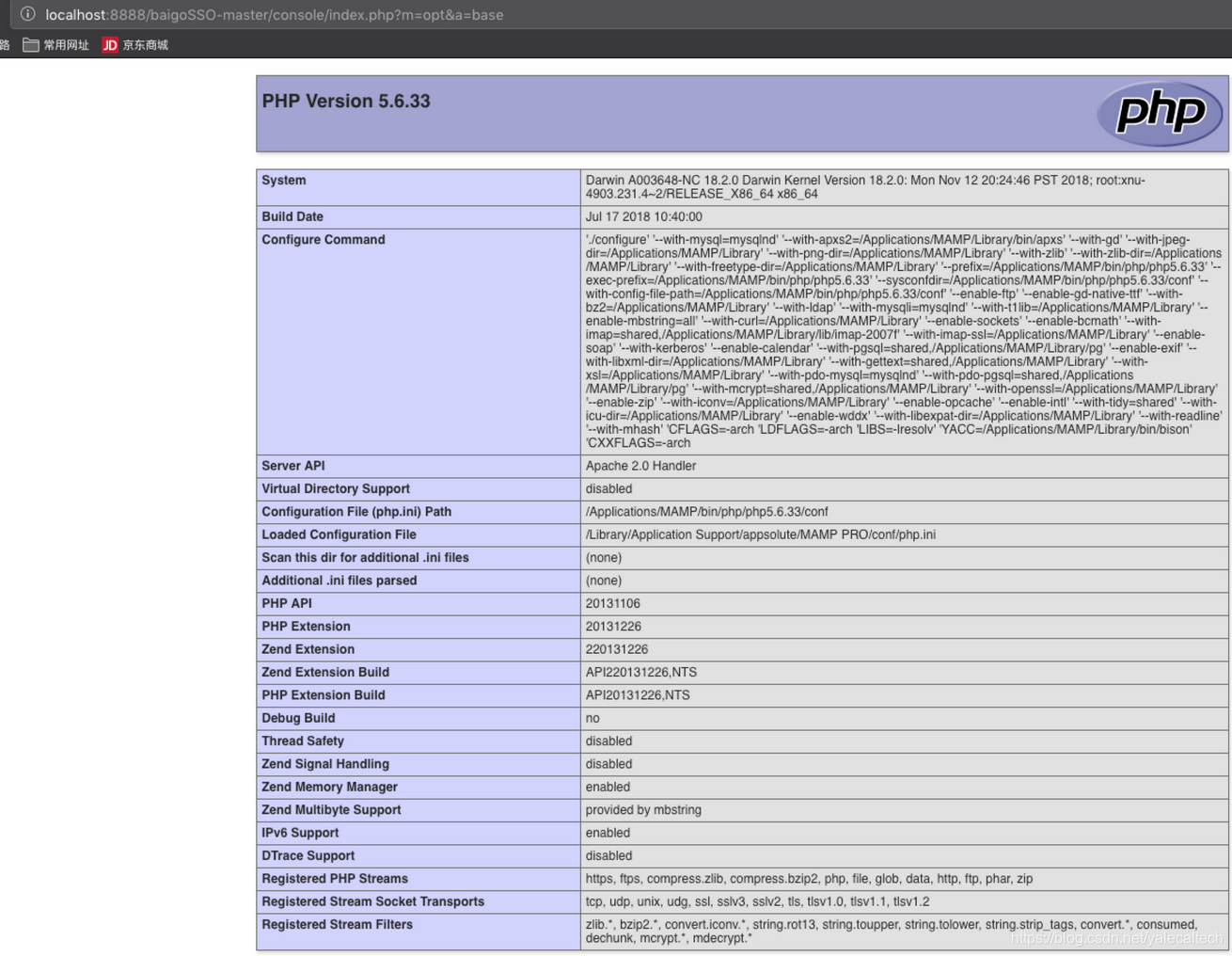Click the IPv6 Support row label
Screen dimensions: 1232x956
click(300, 833)
